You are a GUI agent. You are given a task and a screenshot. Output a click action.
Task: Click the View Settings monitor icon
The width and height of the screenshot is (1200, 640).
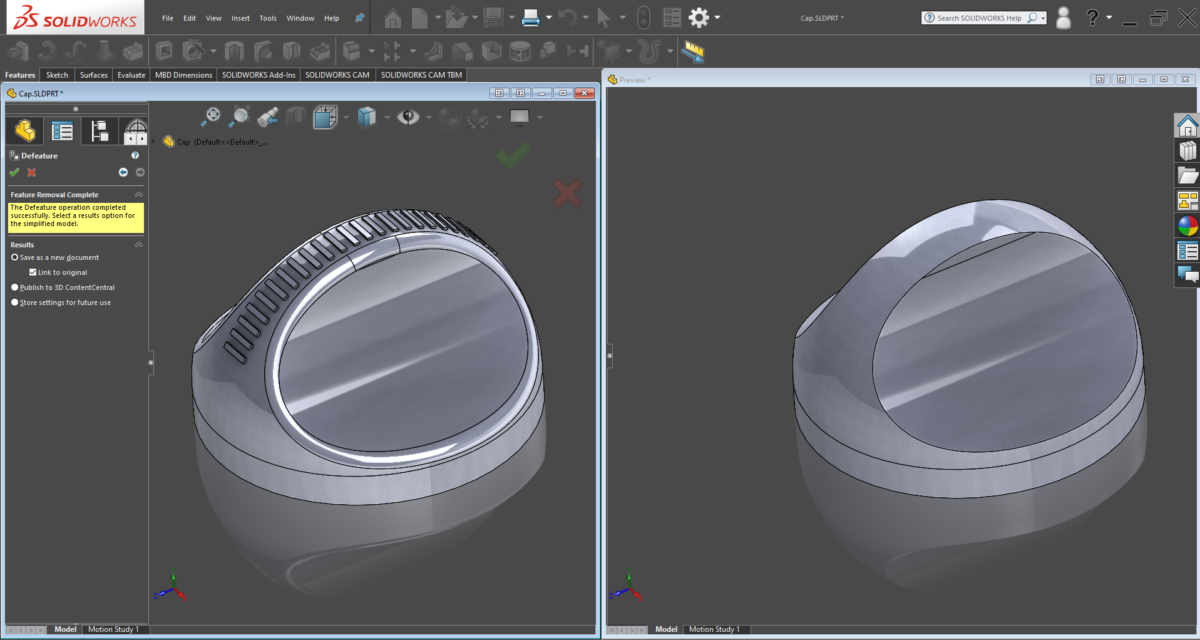[519, 117]
